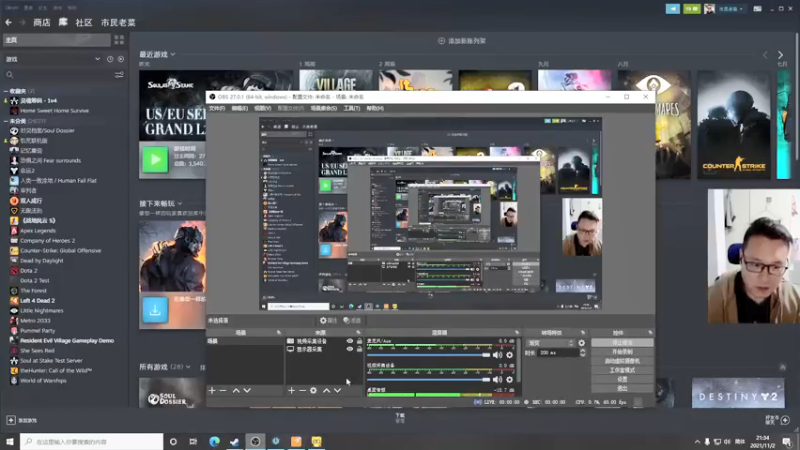Screen dimensions: 800x450
Task: Collapse the 未分类 uncategorized category
Action: 6,121
